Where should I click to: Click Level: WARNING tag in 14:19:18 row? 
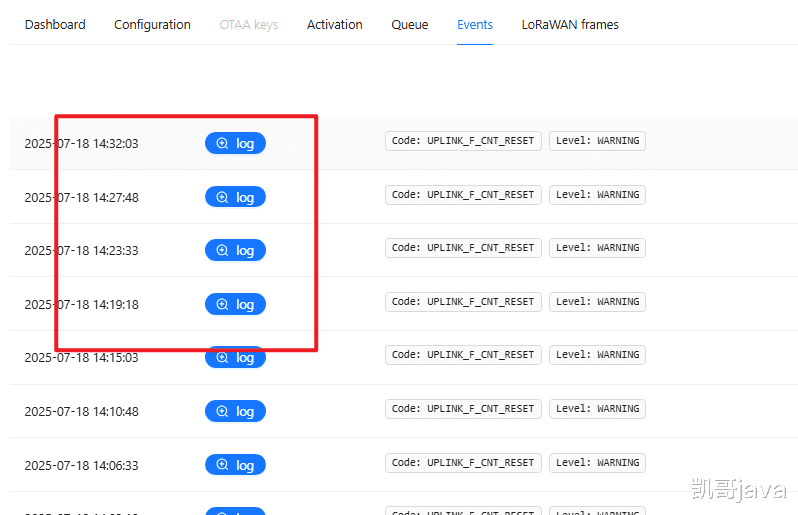point(597,302)
